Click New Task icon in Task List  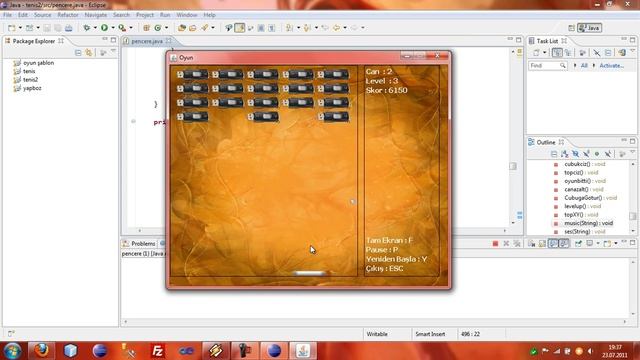click(536, 53)
